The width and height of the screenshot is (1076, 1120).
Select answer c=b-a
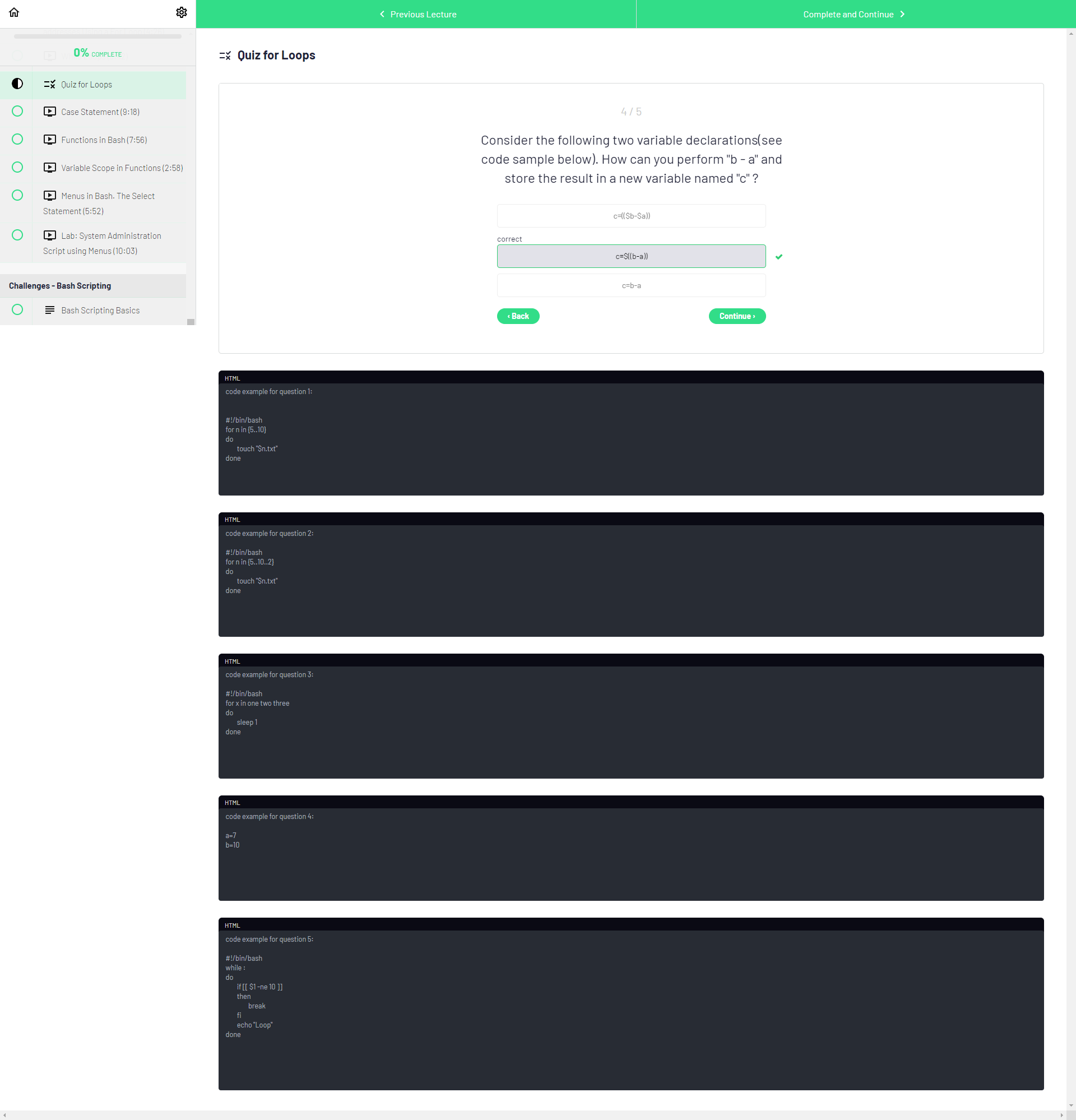point(631,286)
